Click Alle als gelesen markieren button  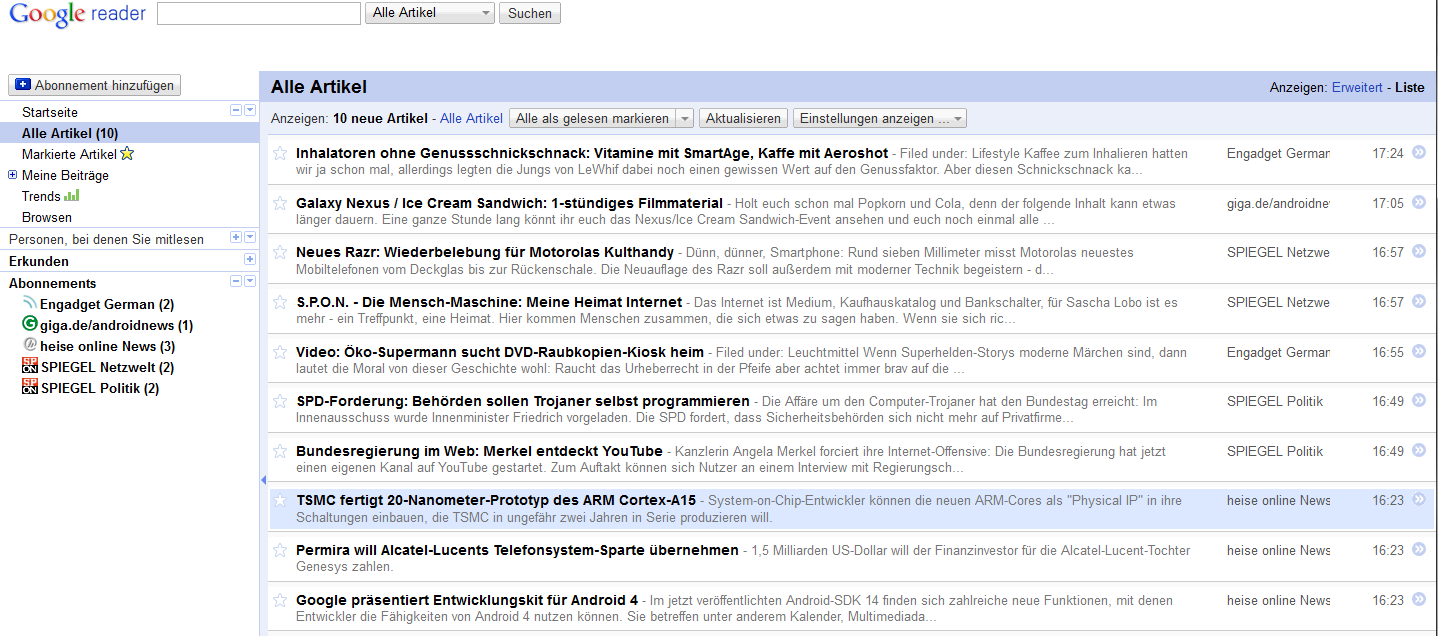(x=593, y=118)
